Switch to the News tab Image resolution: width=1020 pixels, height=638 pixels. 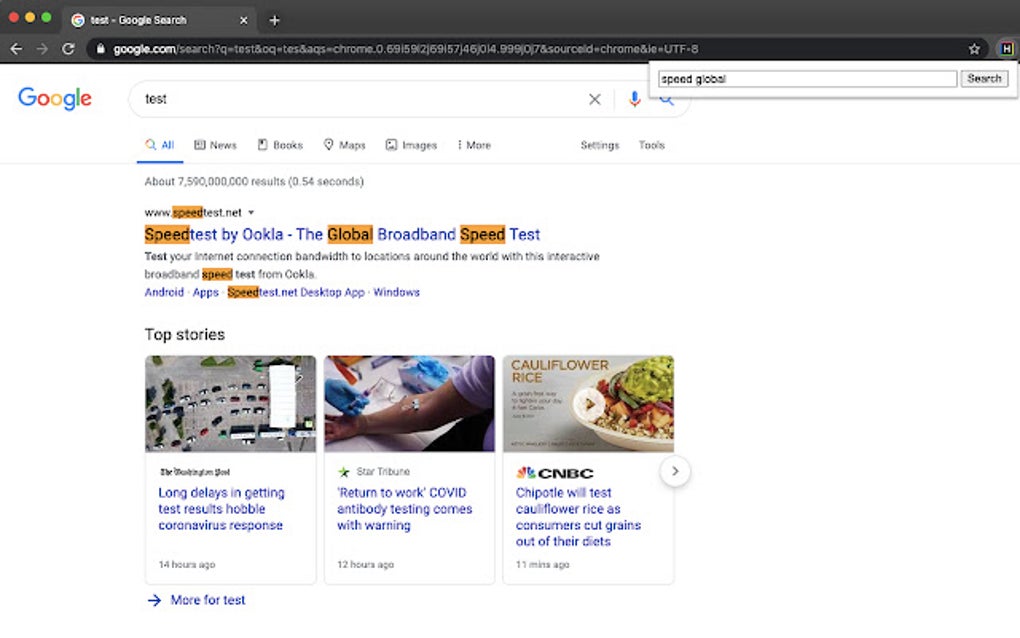tap(215, 145)
